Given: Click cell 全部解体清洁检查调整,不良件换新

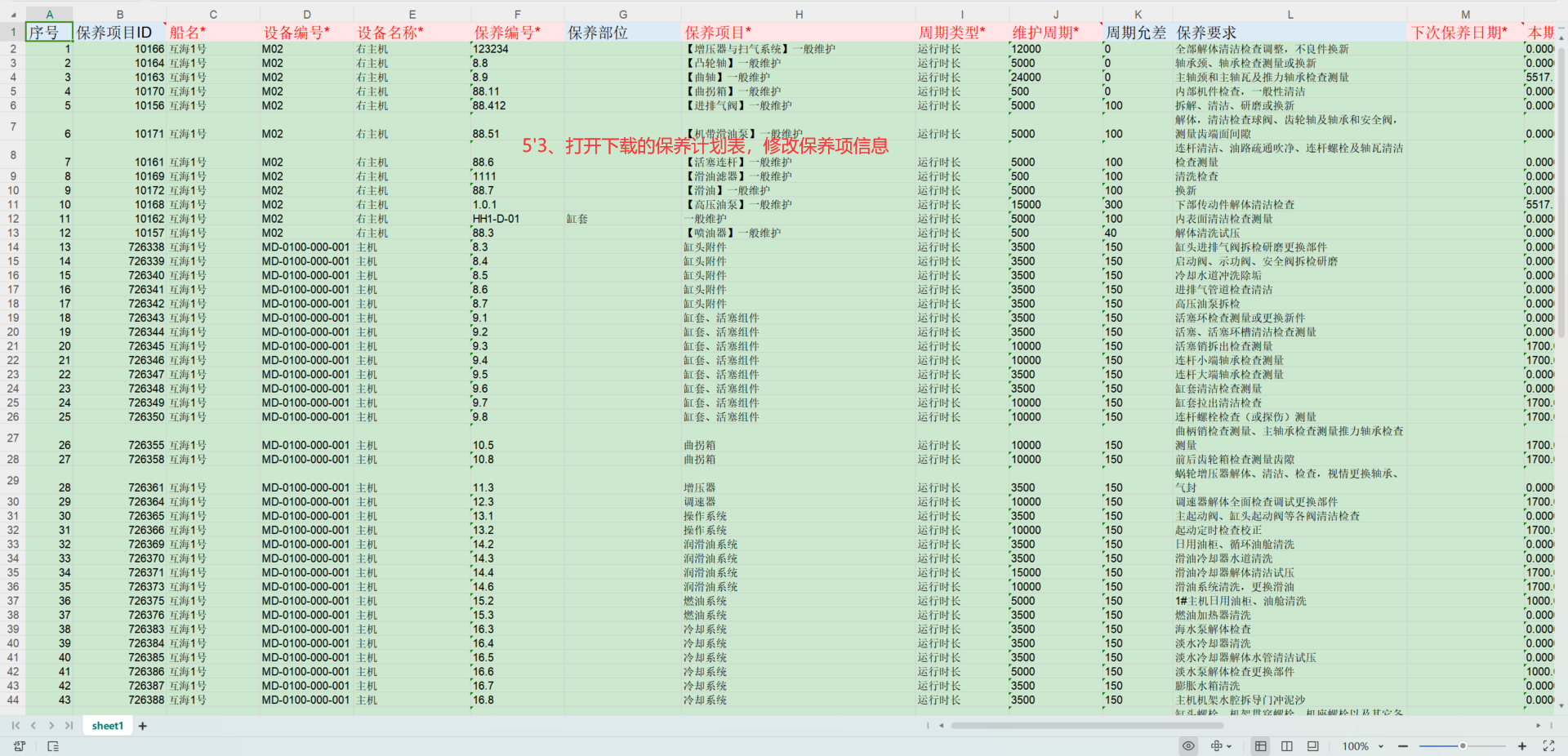Looking at the screenshot, I should tap(1290, 49).
